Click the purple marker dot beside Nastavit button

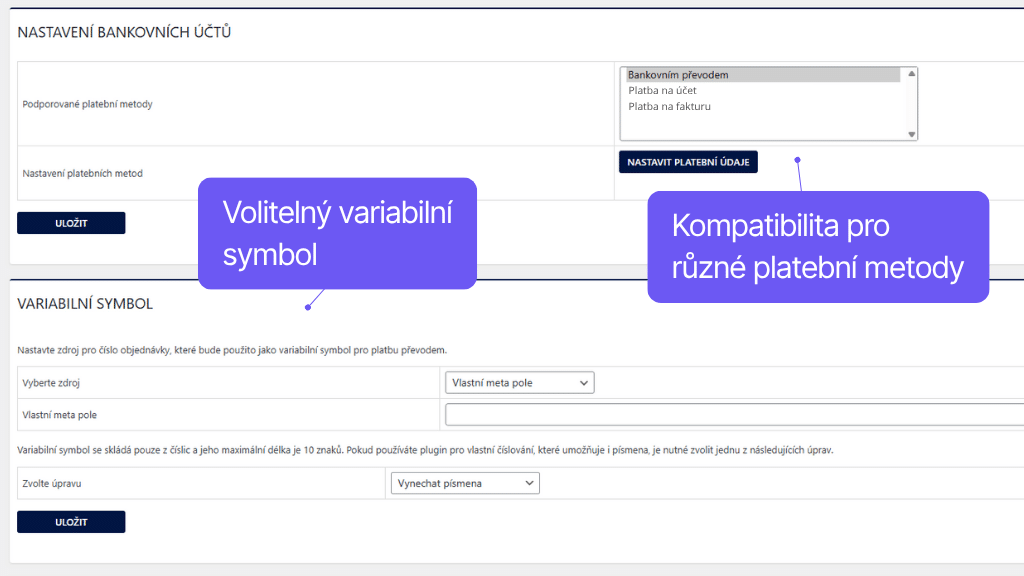tap(797, 159)
